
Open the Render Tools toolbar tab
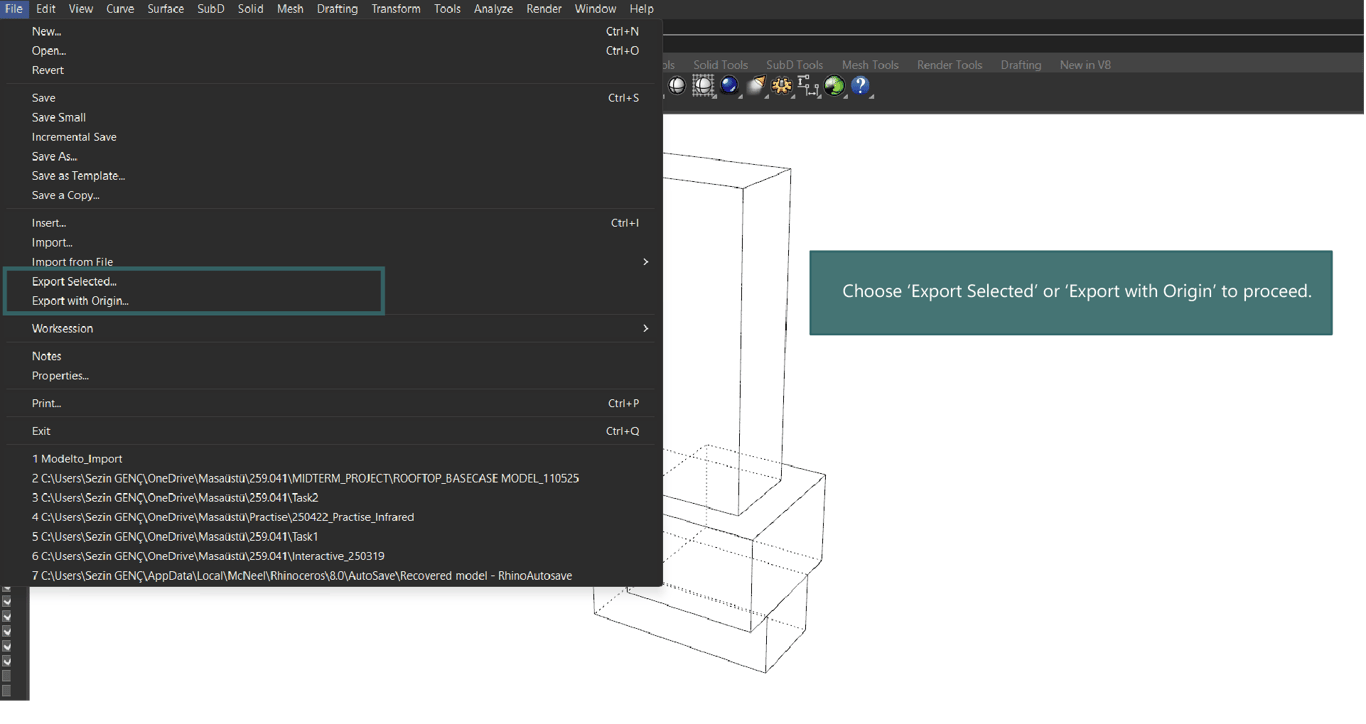(x=949, y=65)
